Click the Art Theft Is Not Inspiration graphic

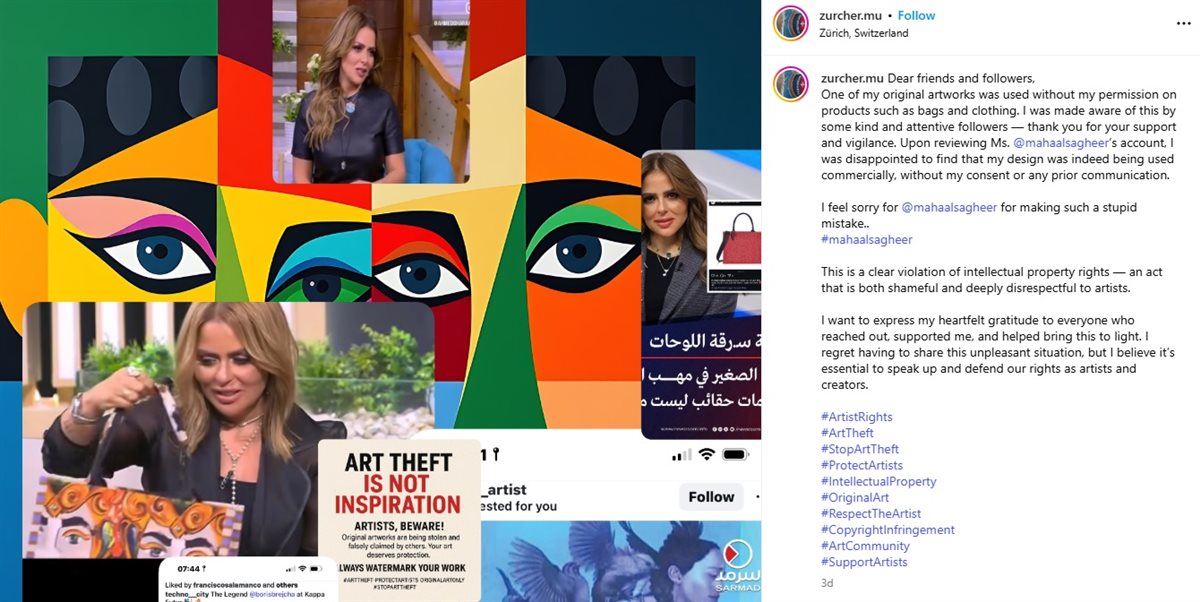tap(400, 515)
